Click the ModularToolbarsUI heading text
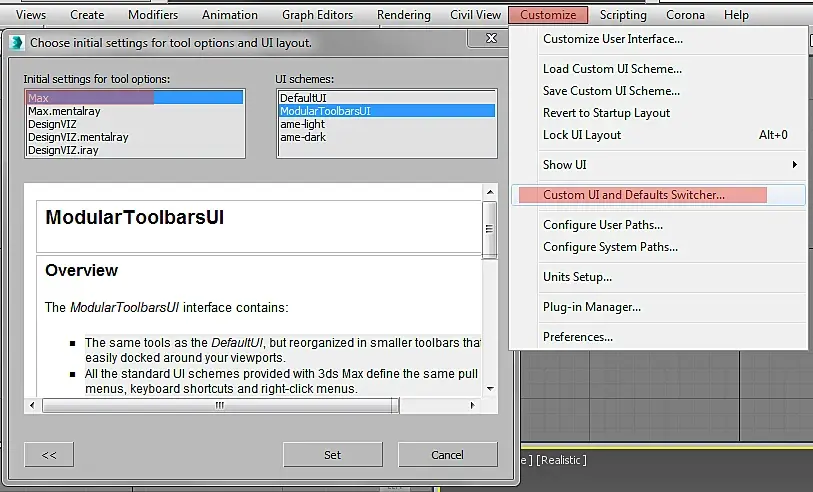813x492 pixels. click(x=135, y=217)
